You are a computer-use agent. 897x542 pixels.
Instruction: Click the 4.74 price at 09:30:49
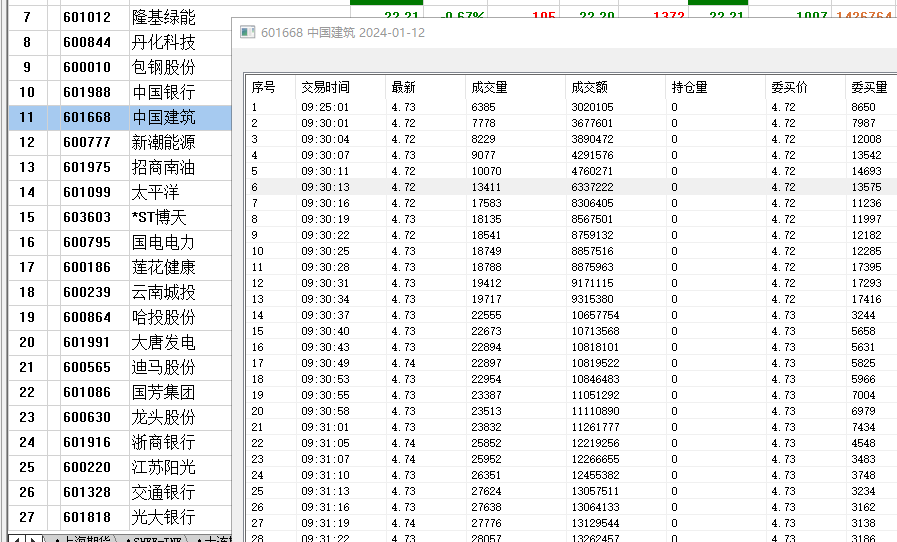click(x=403, y=363)
